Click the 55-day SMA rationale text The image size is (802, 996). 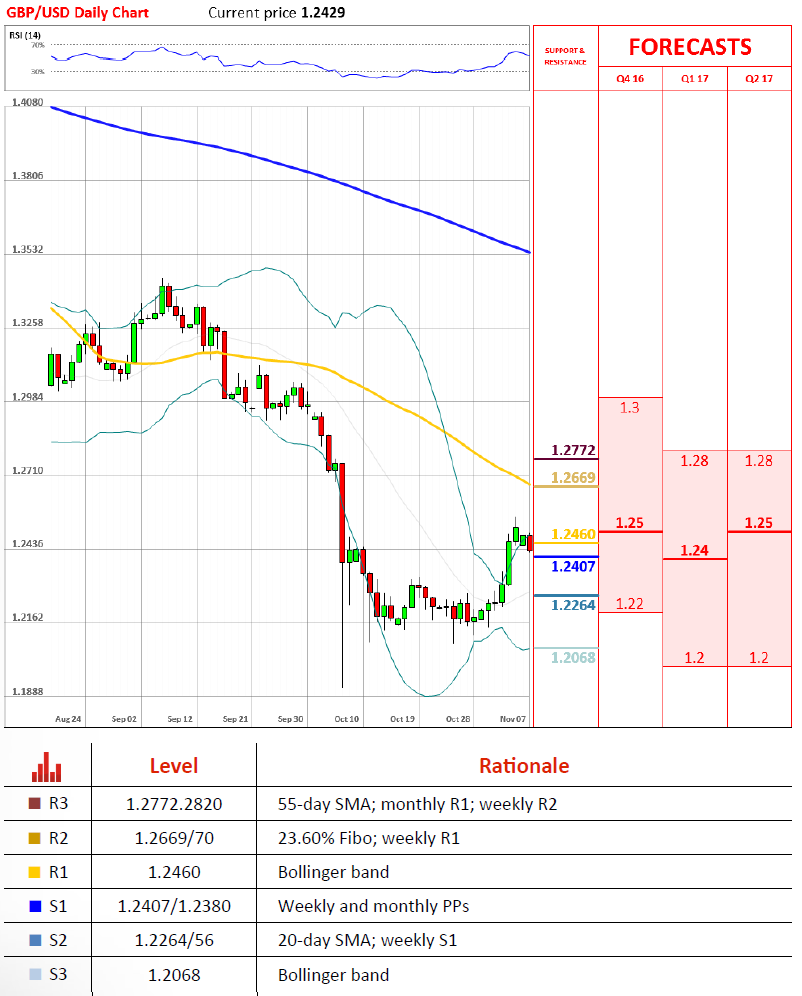tap(417, 804)
